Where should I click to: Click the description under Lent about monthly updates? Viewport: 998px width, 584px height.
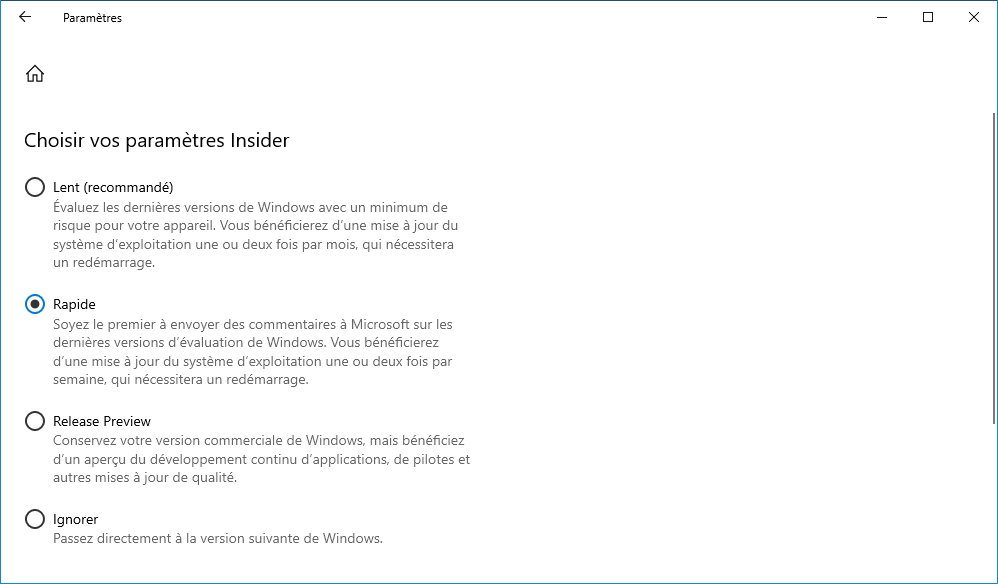click(x=256, y=235)
